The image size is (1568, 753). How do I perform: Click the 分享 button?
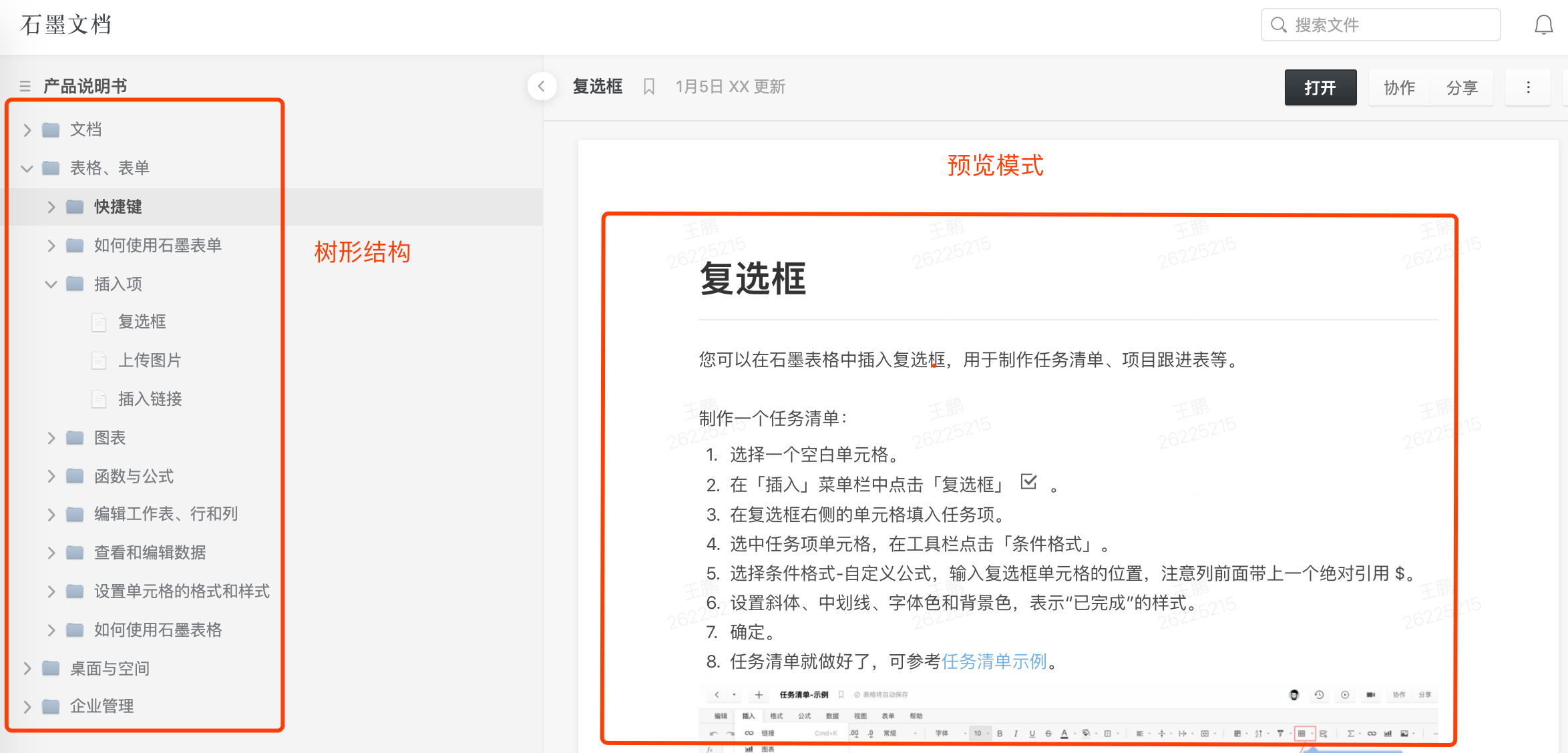1462,87
